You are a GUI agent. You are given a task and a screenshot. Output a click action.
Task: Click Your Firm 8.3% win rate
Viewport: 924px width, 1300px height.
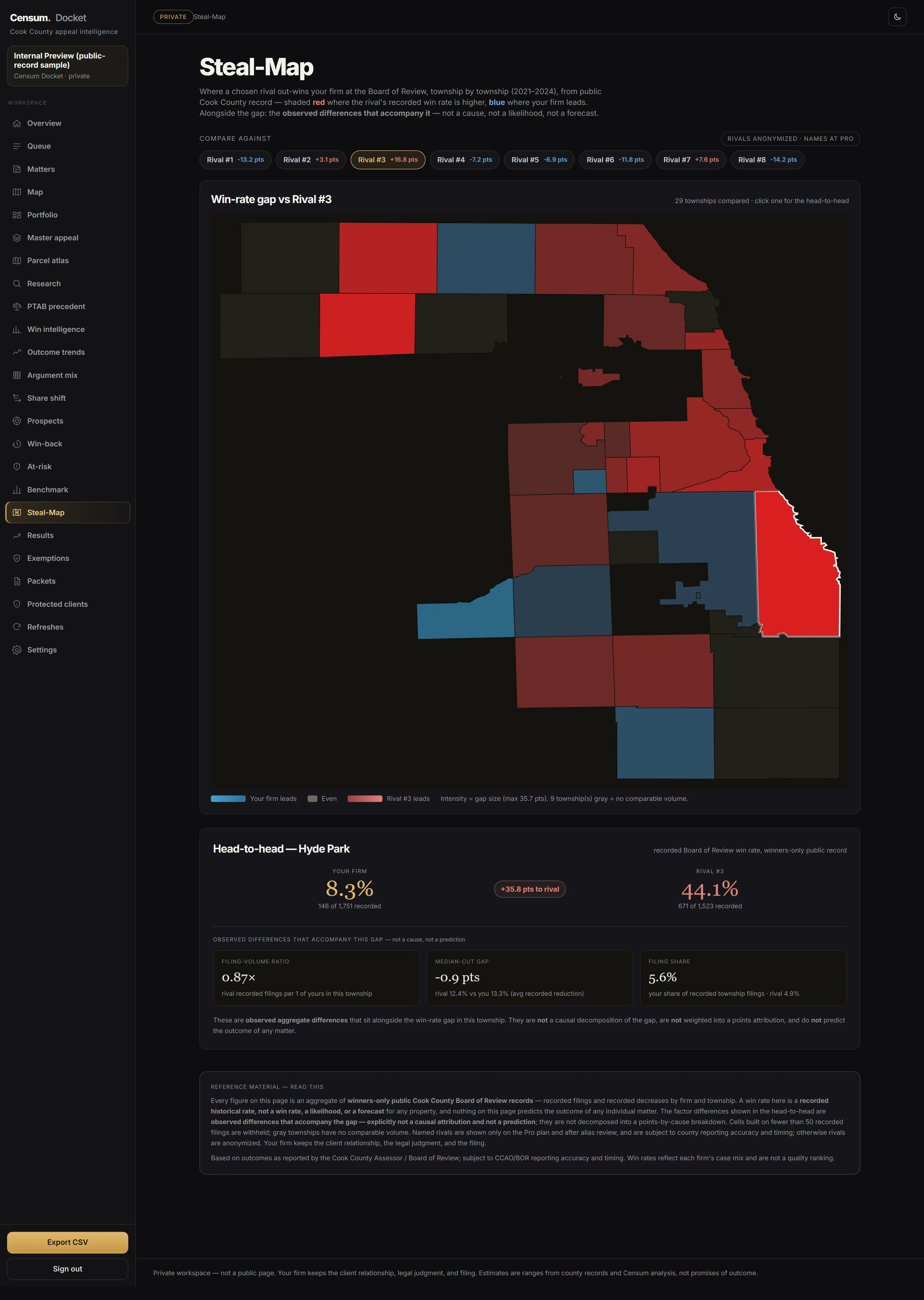click(x=349, y=888)
